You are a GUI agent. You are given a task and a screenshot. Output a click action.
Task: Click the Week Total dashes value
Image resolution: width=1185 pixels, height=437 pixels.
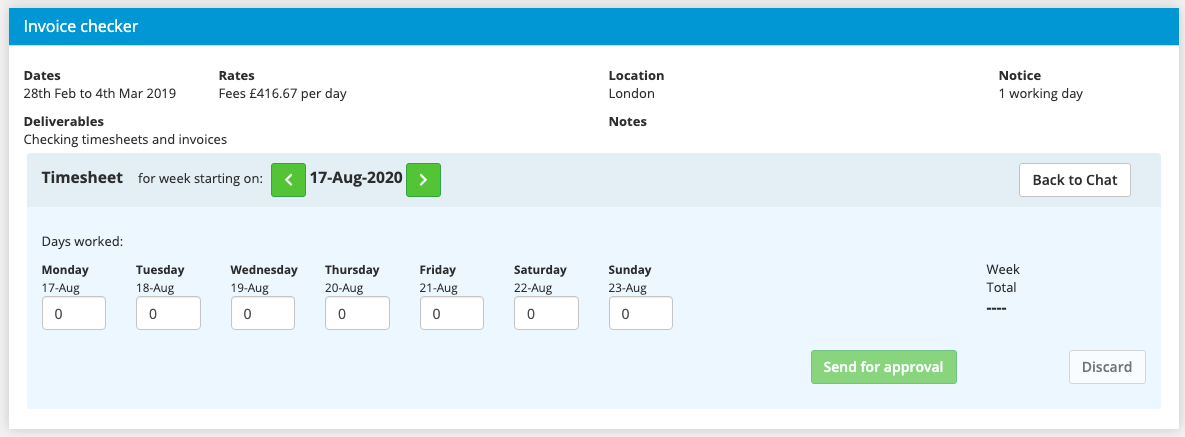pyautogui.click(x=996, y=308)
